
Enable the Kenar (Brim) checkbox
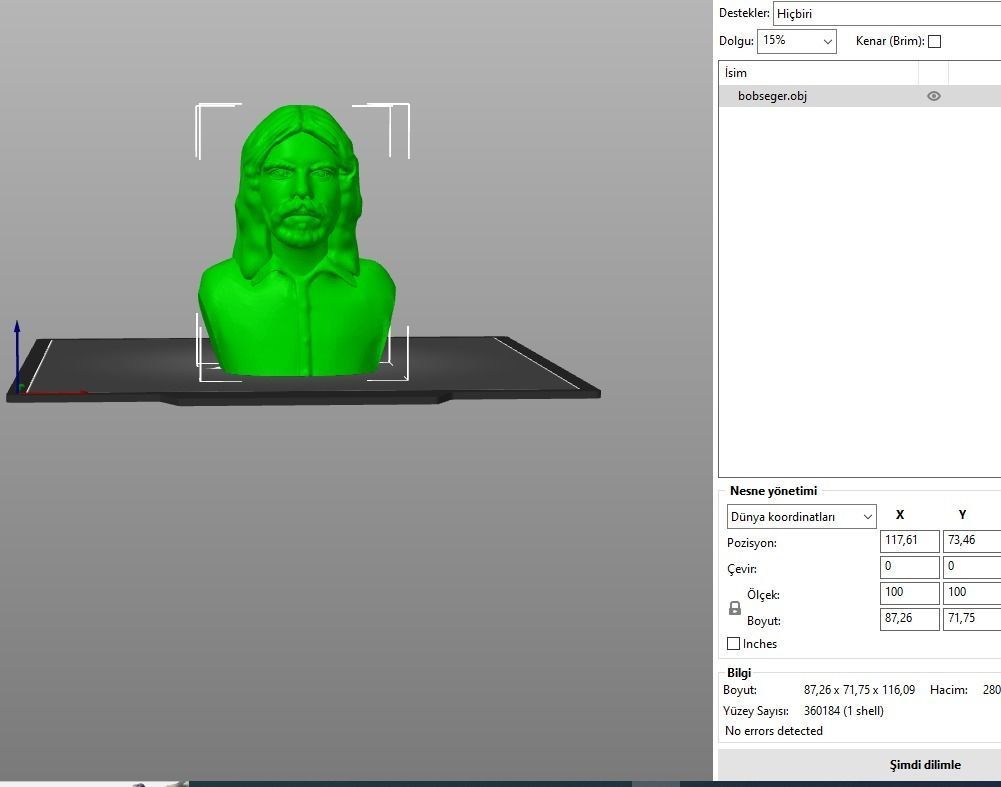934,41
